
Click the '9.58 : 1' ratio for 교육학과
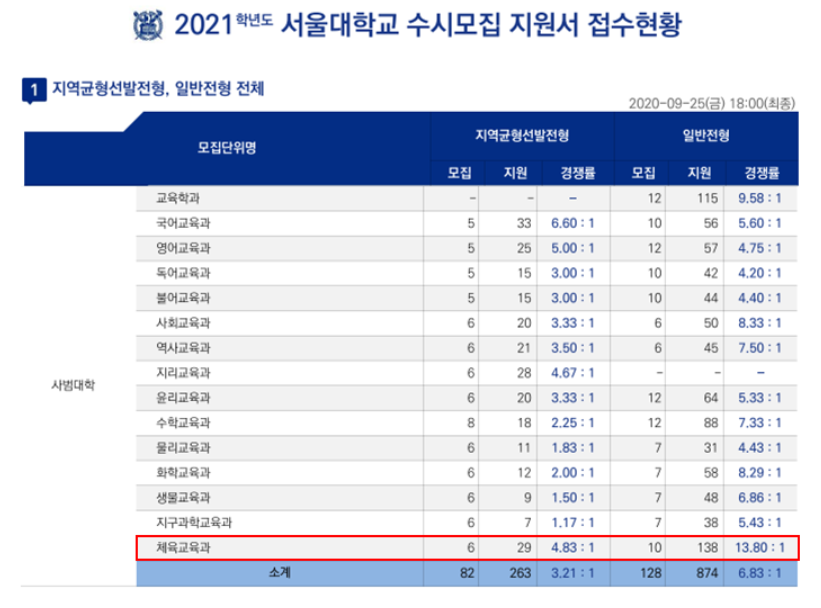[x=760, y=198]
